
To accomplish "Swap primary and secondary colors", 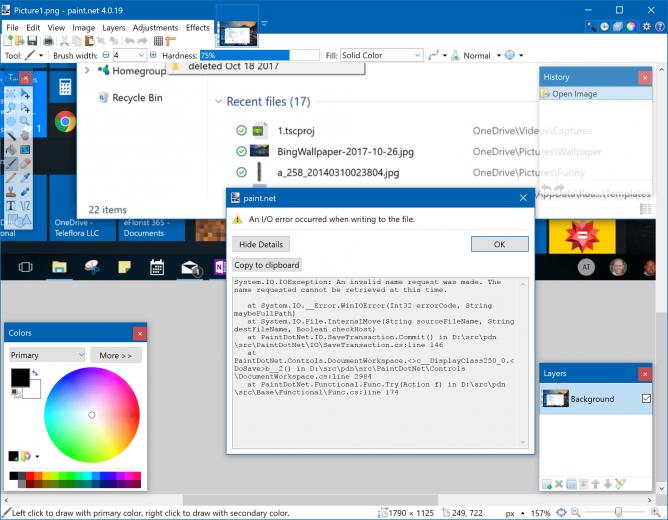I will tap(35, 373).
